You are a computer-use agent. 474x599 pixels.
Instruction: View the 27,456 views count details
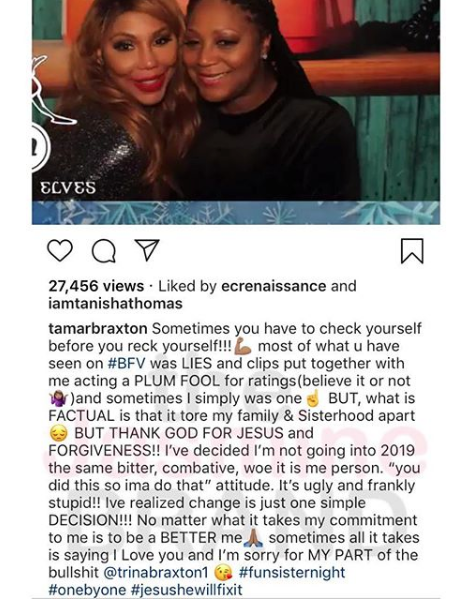click(x=96, y=286)
